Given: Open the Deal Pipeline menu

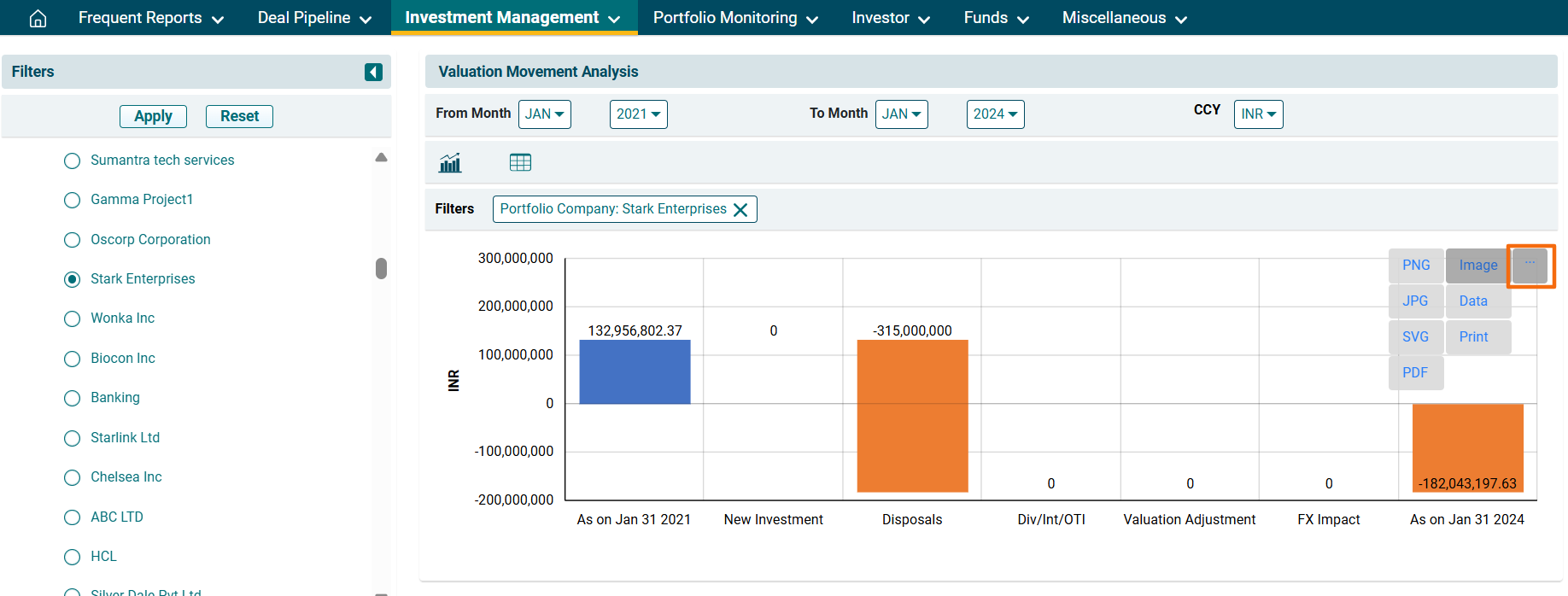Looking at the screenshot, I should (314, 18).
